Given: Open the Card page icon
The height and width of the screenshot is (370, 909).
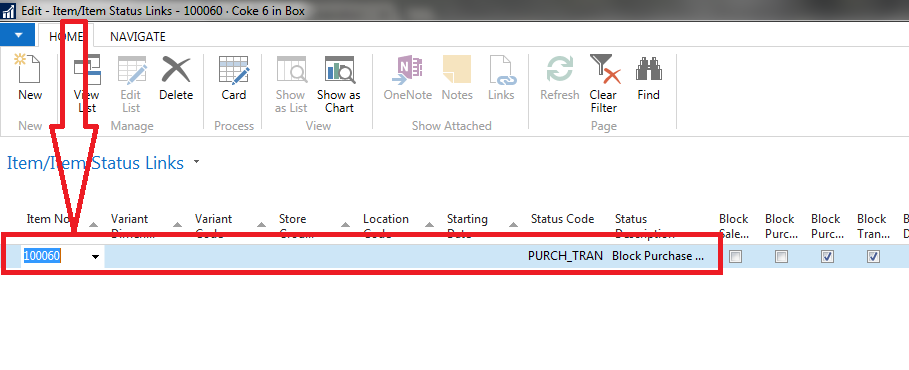Looking at the screenshot, I should click(234, 70).
